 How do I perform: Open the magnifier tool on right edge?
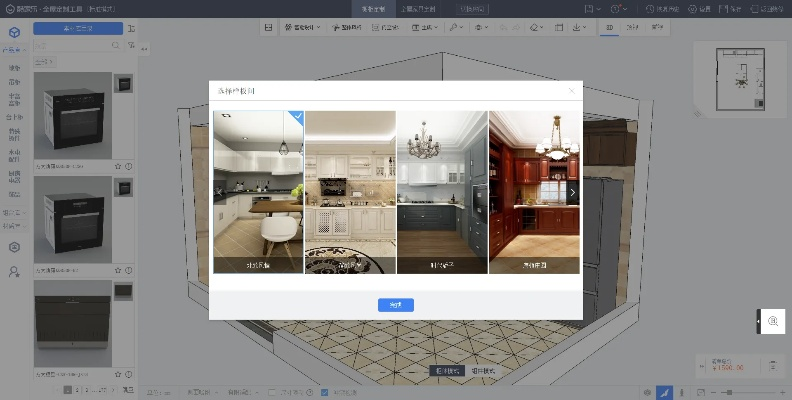pos(773,321)
